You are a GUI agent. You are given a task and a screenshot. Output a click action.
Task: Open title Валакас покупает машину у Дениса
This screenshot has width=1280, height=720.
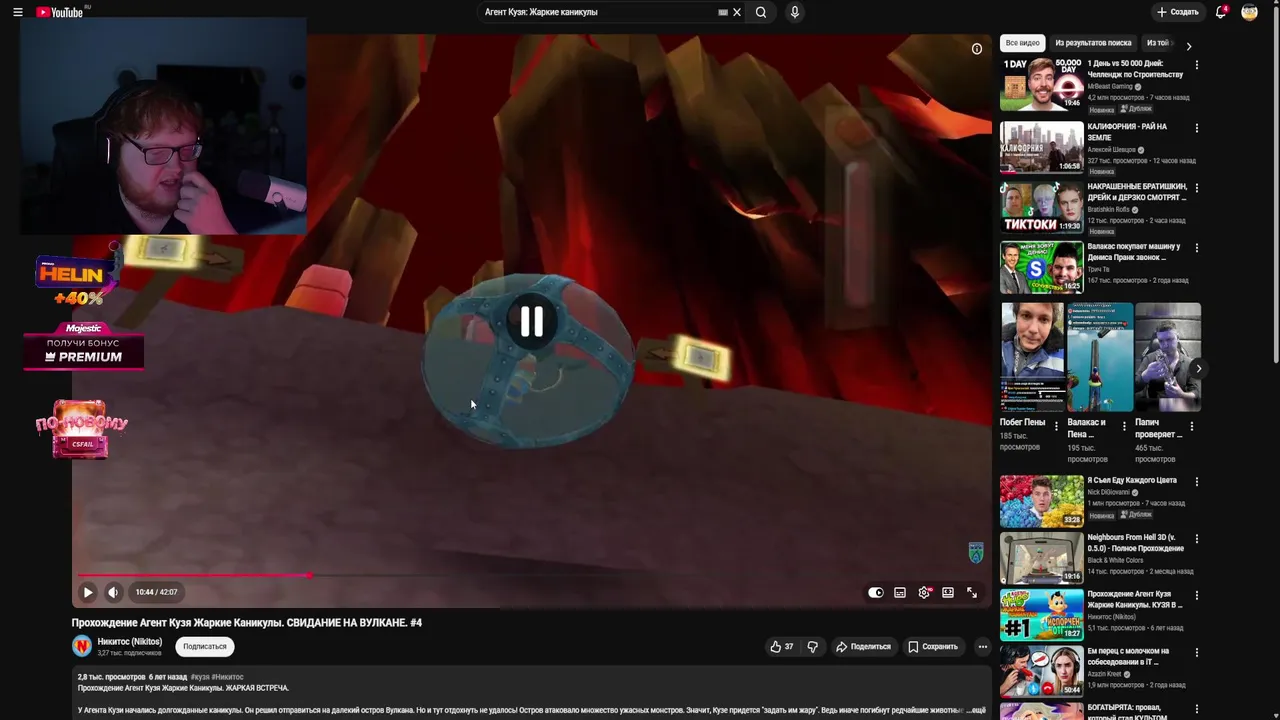tap(1134, 251)
